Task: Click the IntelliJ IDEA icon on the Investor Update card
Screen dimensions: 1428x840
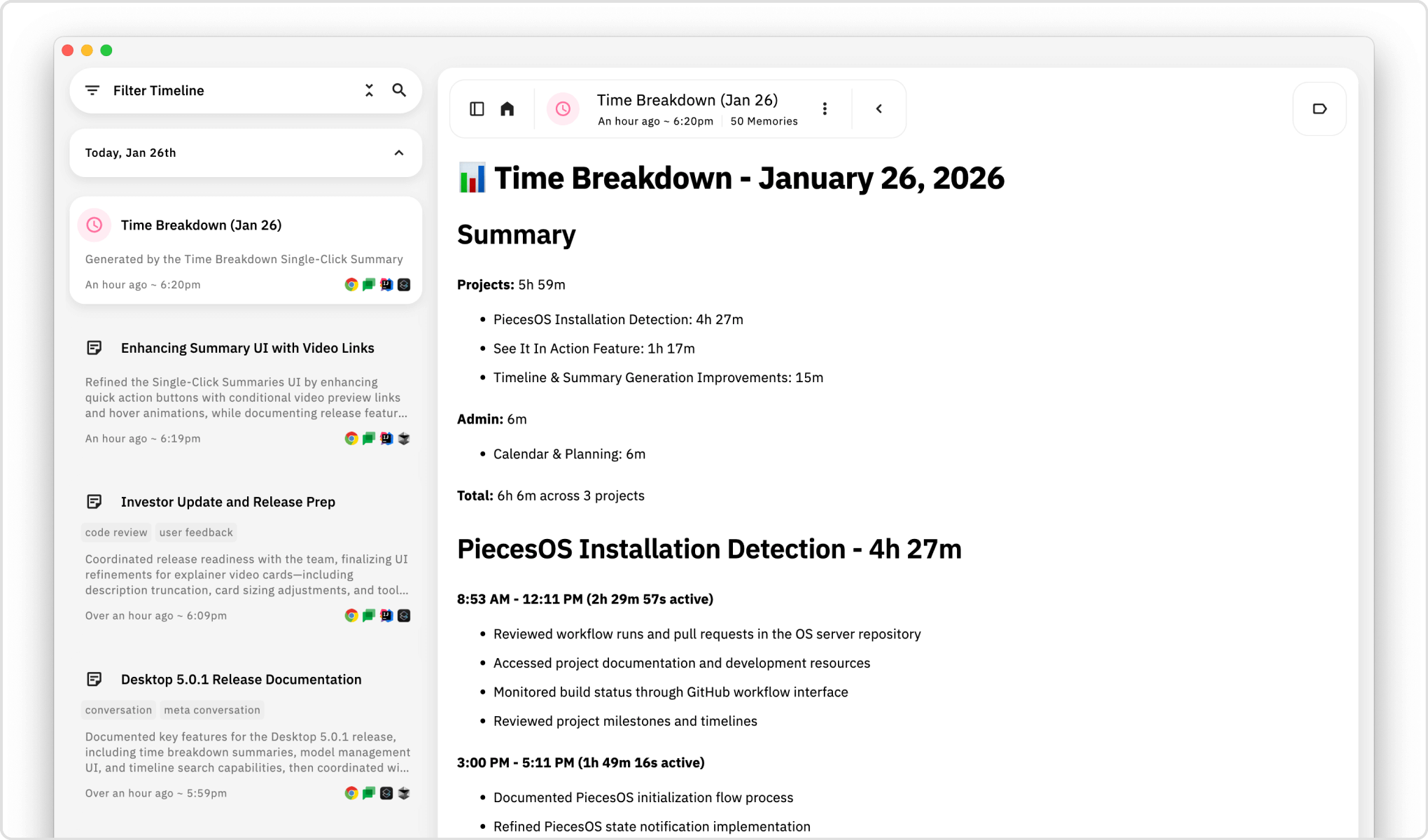Action: tap(386, 615)
